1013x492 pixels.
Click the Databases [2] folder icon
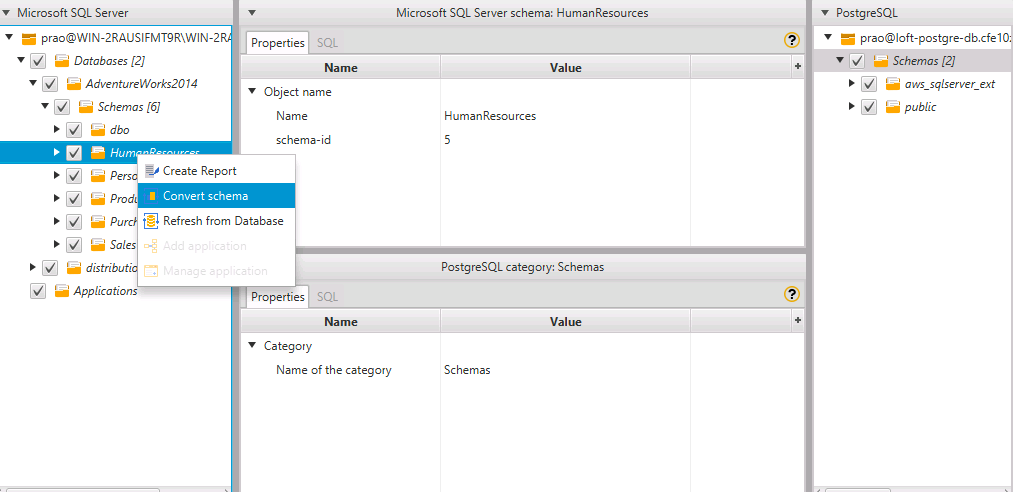[x=62, y=61]
